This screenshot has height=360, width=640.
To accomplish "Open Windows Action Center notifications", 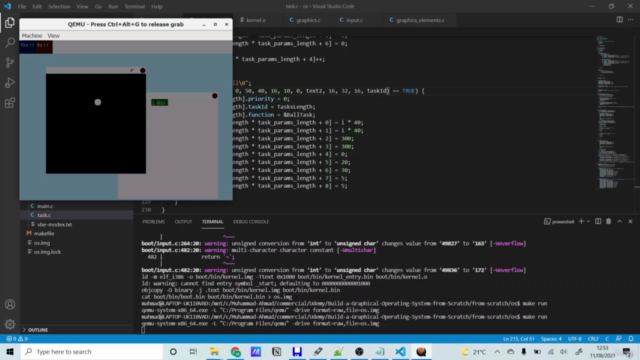I will pos(627,351).
